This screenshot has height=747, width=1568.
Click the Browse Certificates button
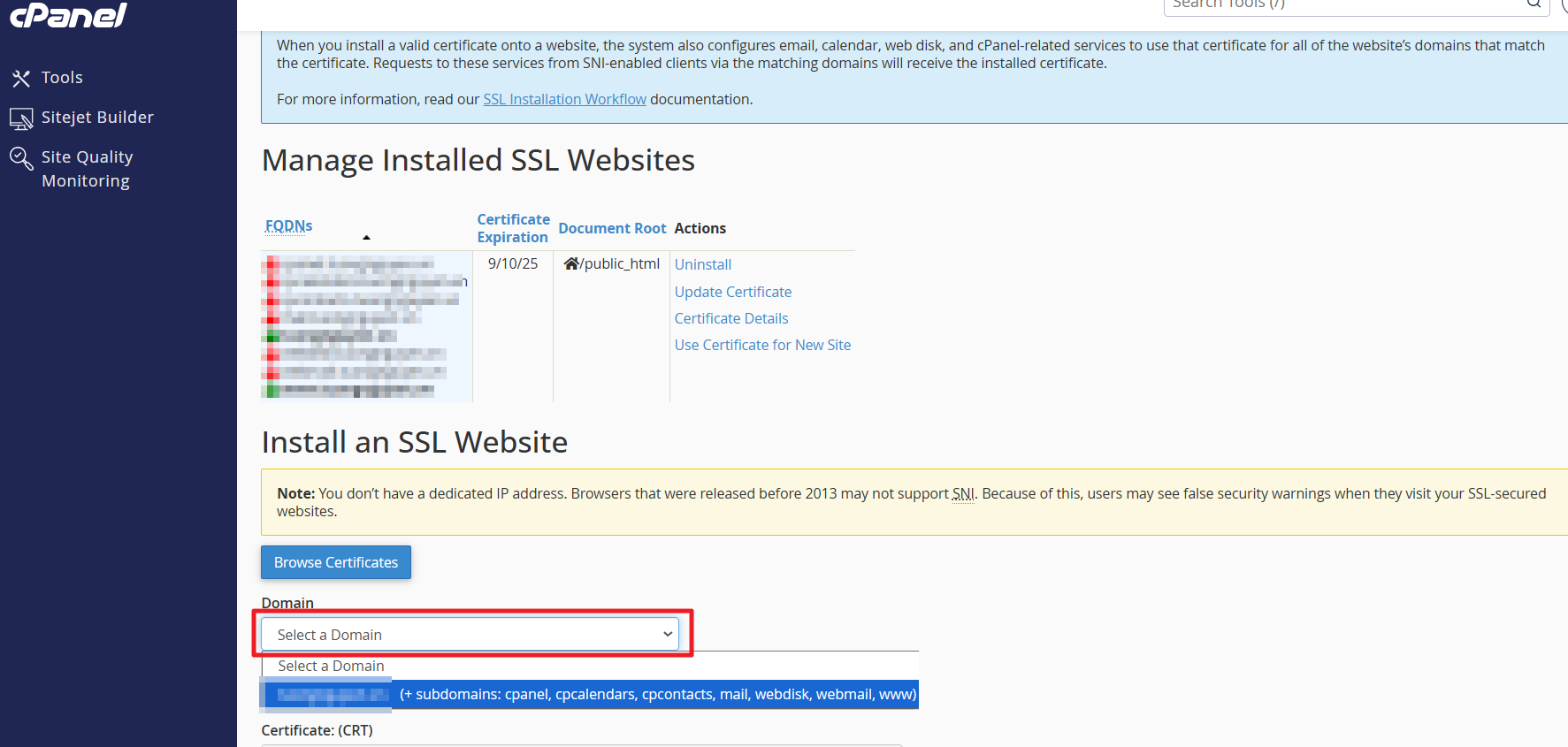pos(336,562)
